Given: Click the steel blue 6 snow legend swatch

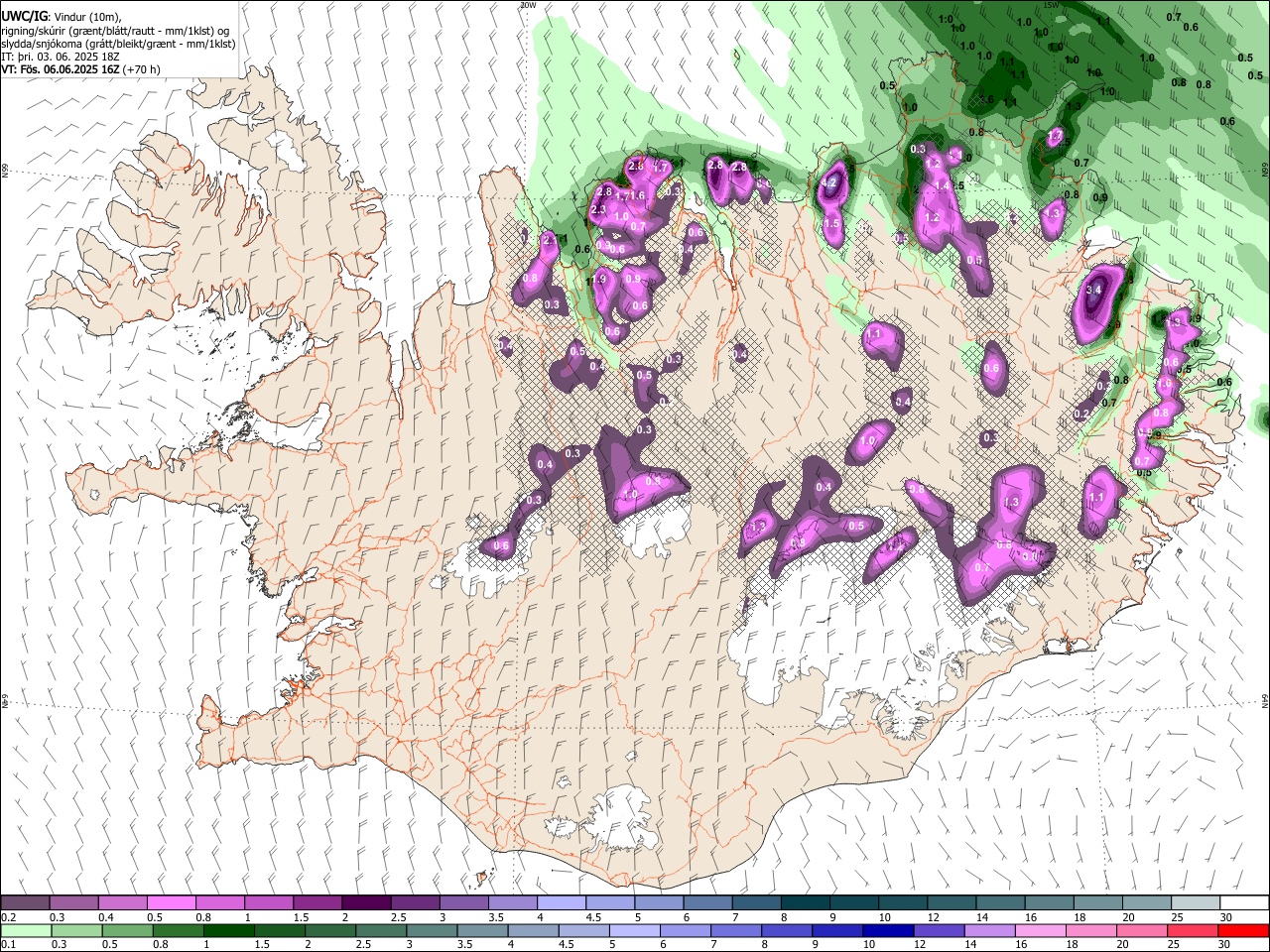Looking at the screenshot, I should [x=707, y=903].
